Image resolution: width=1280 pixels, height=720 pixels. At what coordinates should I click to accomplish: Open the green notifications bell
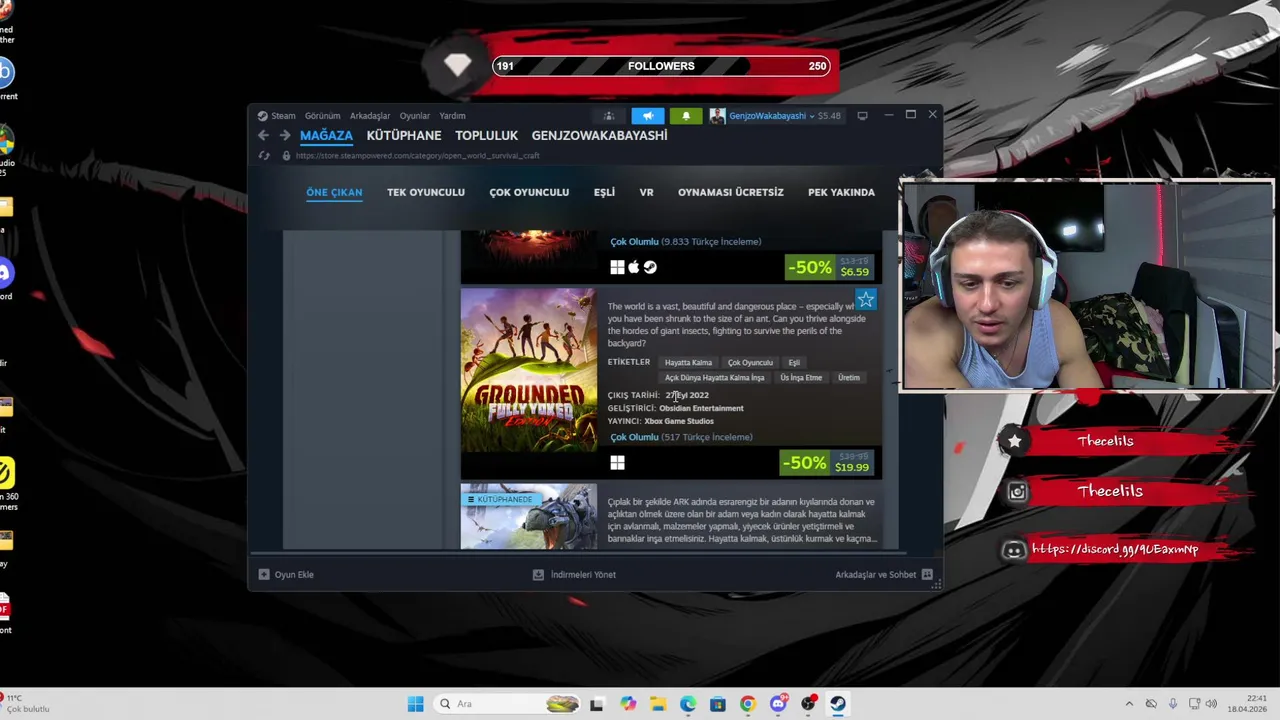coord(686,116)
